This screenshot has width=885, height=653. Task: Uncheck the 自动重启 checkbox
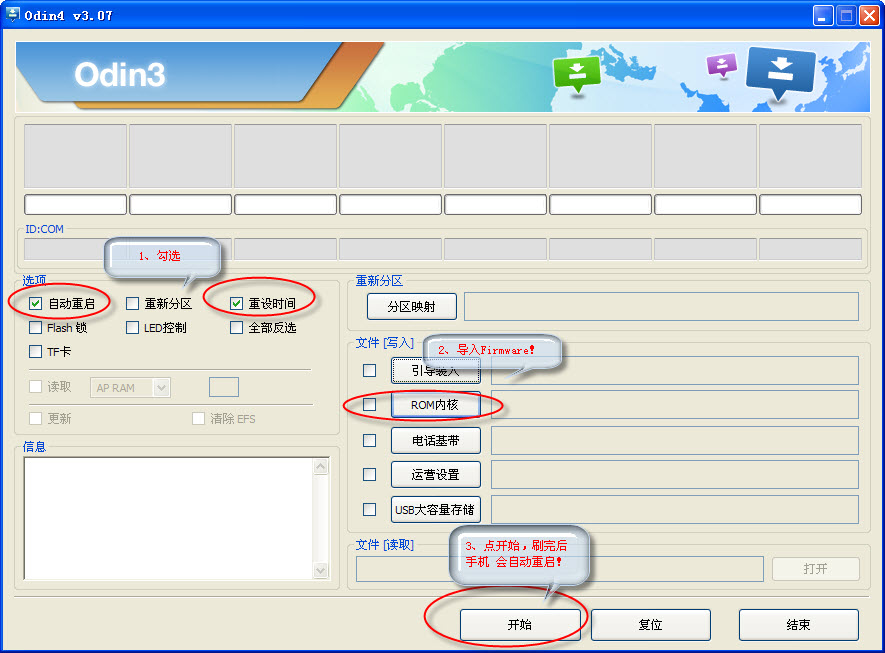tap(36, 304)
